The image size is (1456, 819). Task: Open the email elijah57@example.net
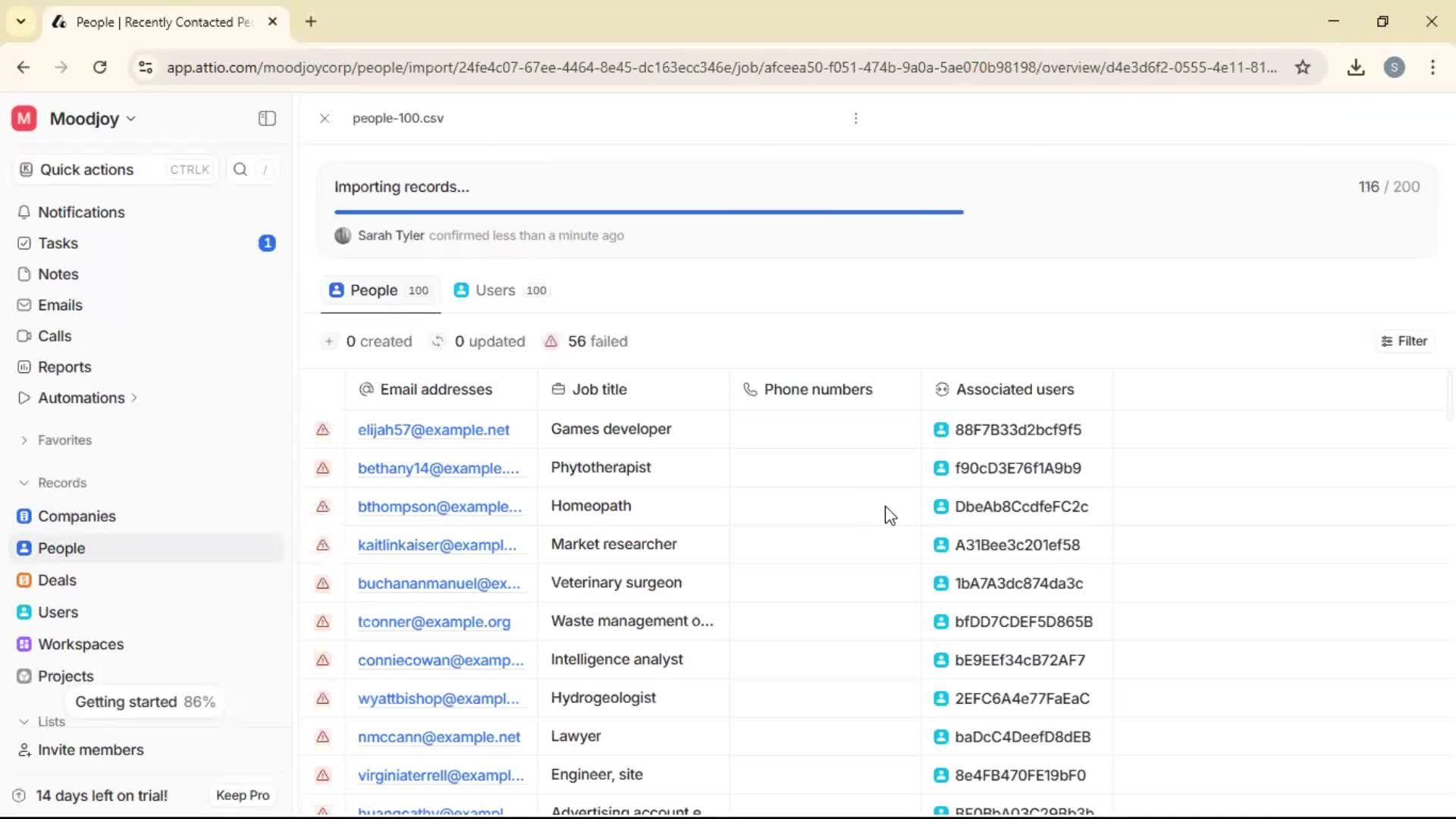[434, 429]
